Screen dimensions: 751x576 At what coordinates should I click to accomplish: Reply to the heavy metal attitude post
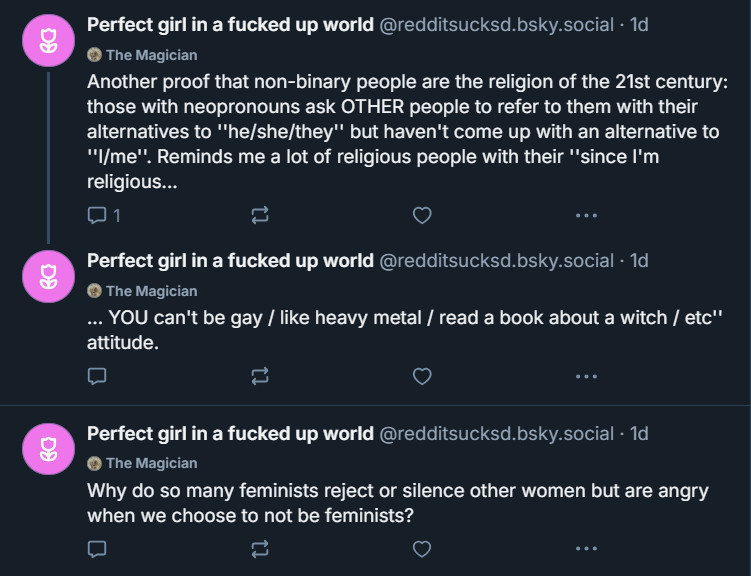click(x=97, y=376)
